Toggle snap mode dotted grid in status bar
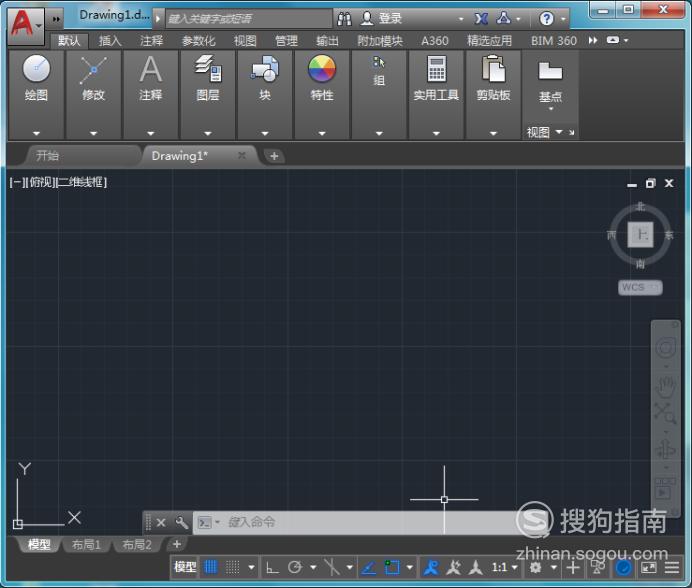 pyautogui.click(x=233, y=567)
